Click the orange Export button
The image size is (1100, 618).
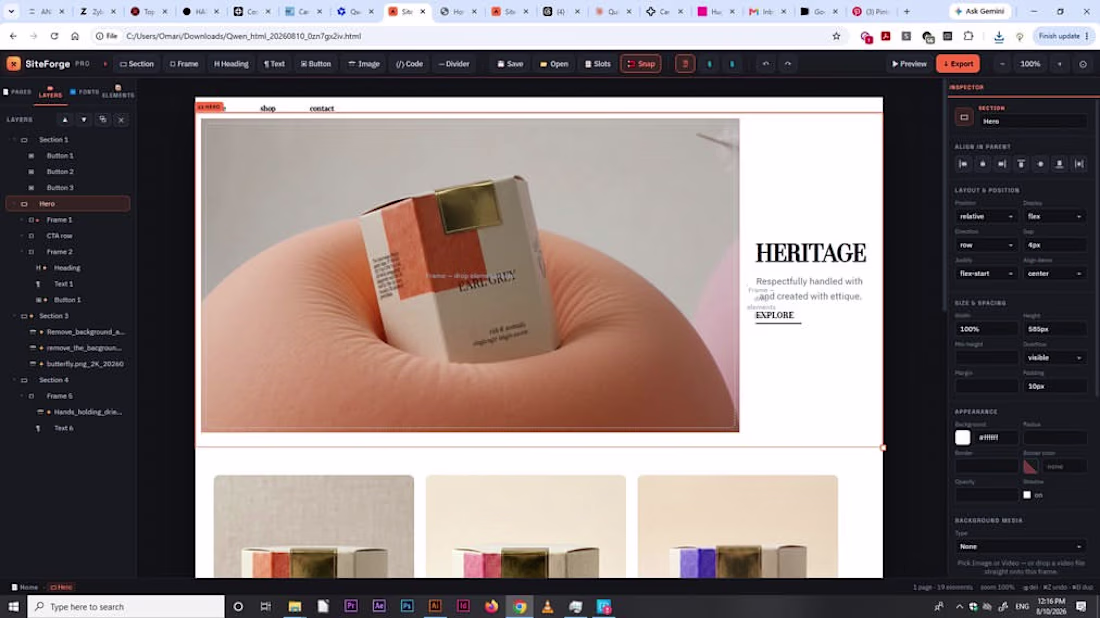958,64
